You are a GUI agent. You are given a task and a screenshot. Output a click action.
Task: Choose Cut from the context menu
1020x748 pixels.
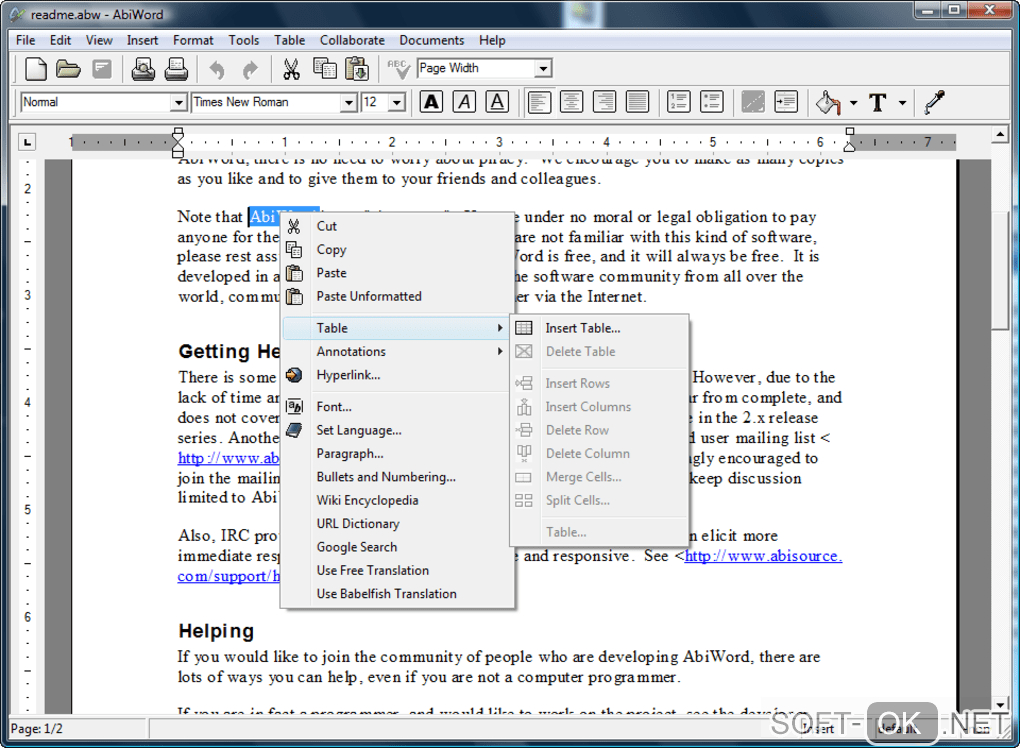click(327, 226)
